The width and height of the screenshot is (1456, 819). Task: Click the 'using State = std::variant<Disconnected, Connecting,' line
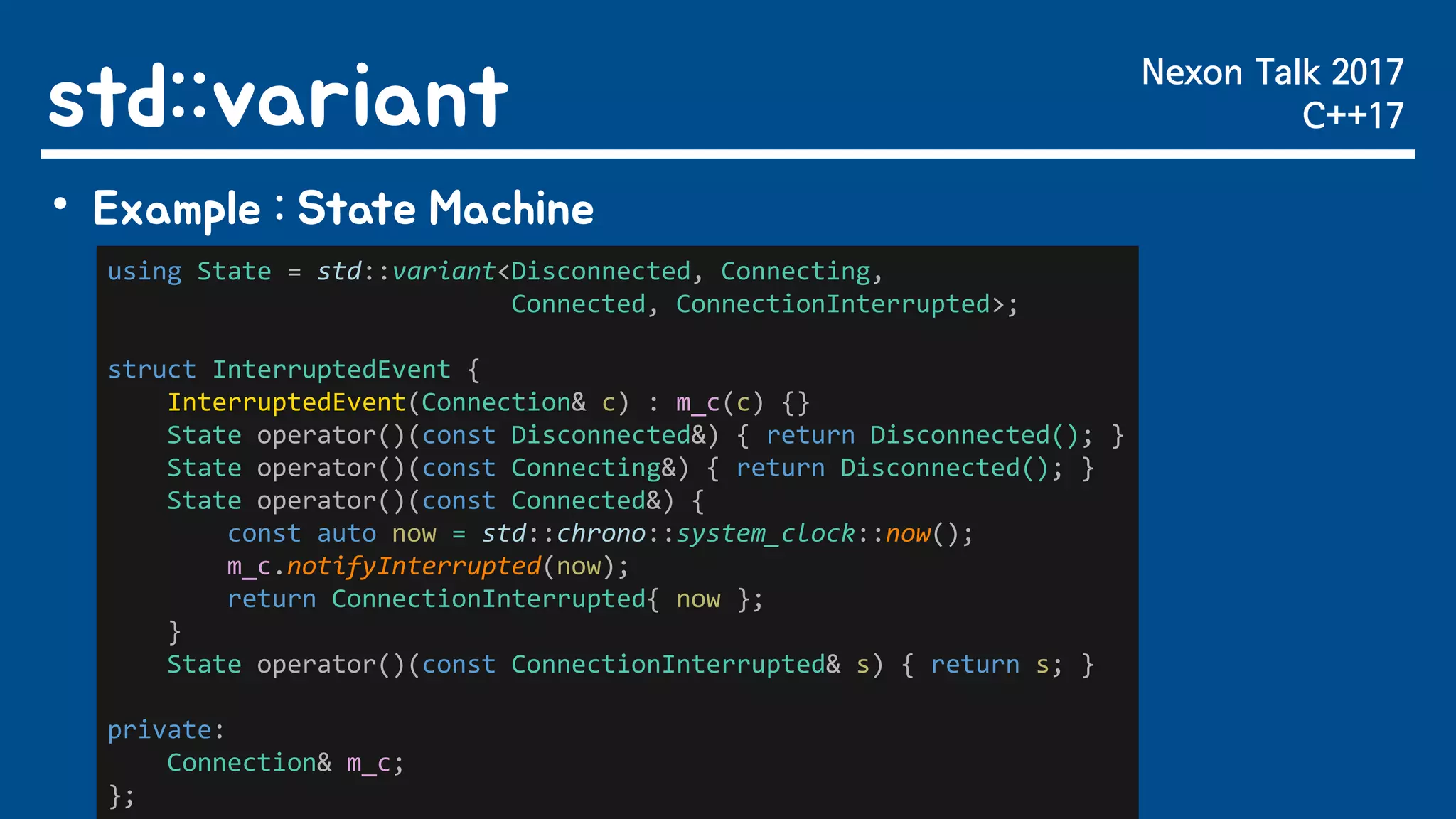coord(495,272)
